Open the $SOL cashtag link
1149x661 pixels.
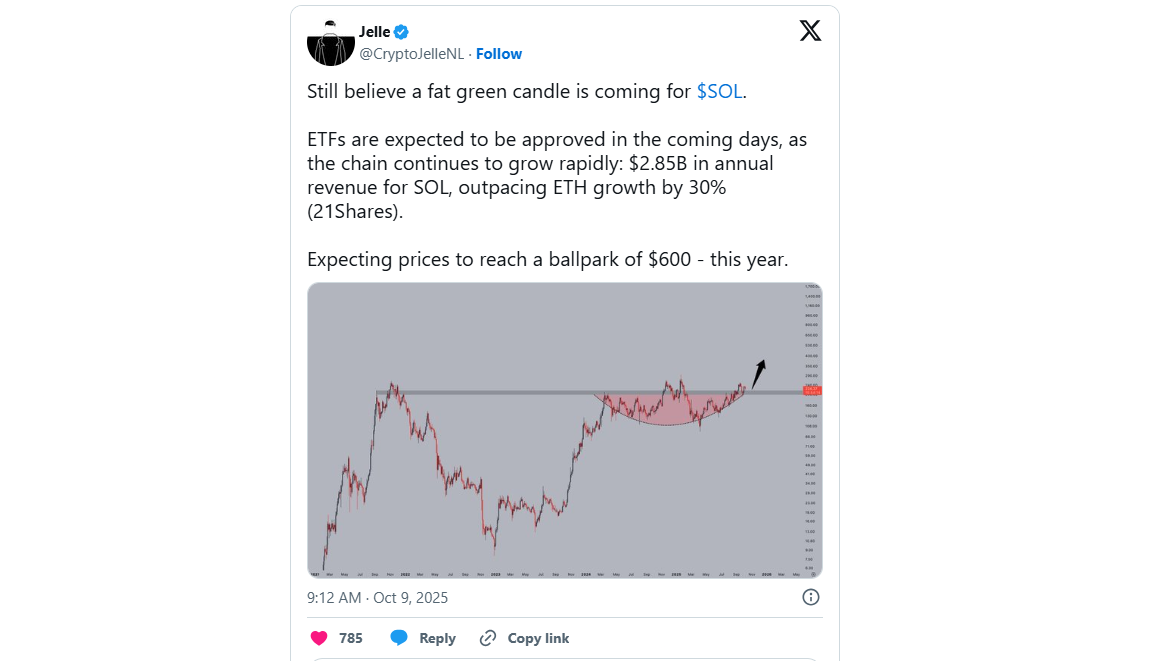click(719, 91)
